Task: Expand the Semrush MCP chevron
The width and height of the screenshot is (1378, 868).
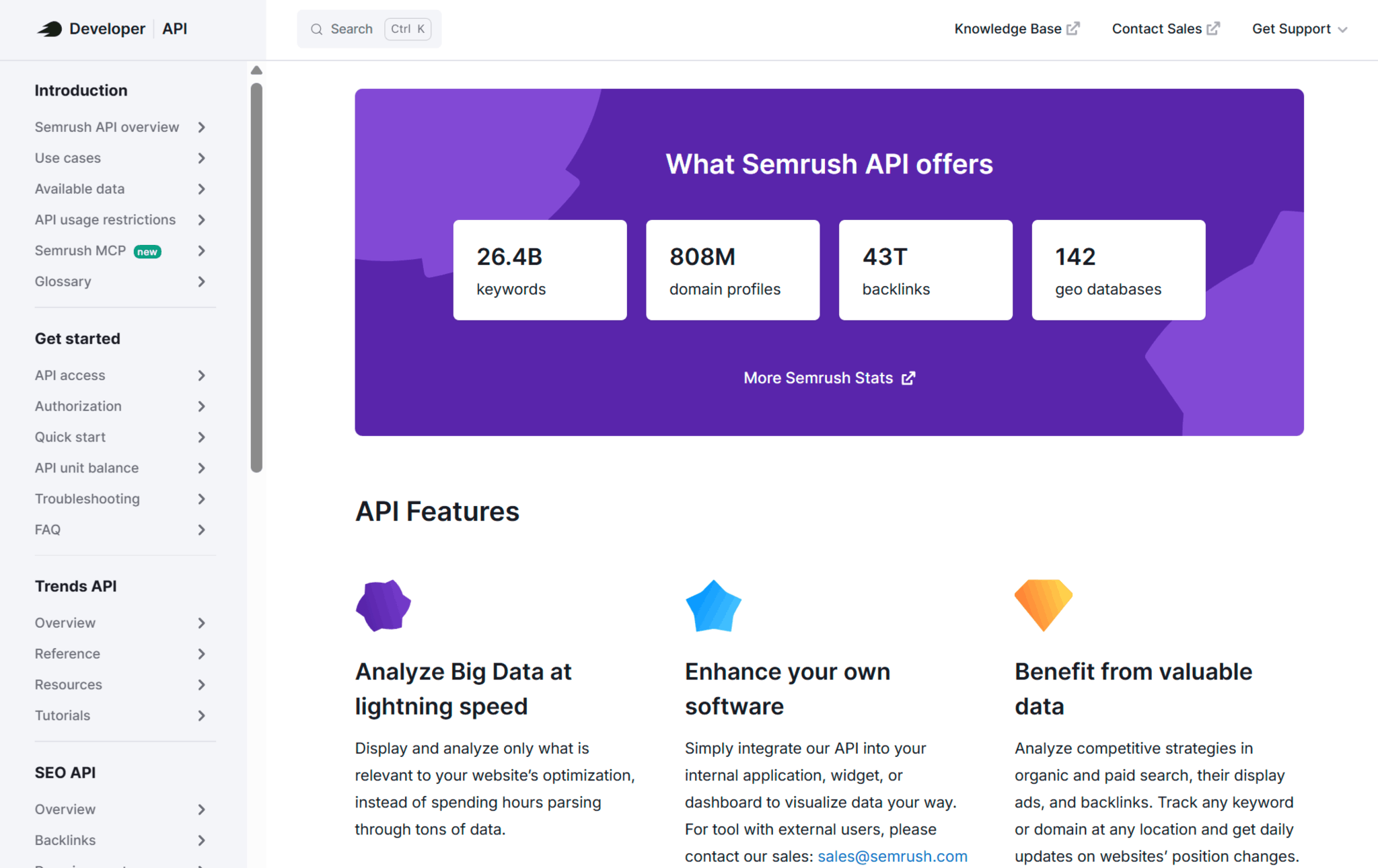Action: tap(201, 251)
